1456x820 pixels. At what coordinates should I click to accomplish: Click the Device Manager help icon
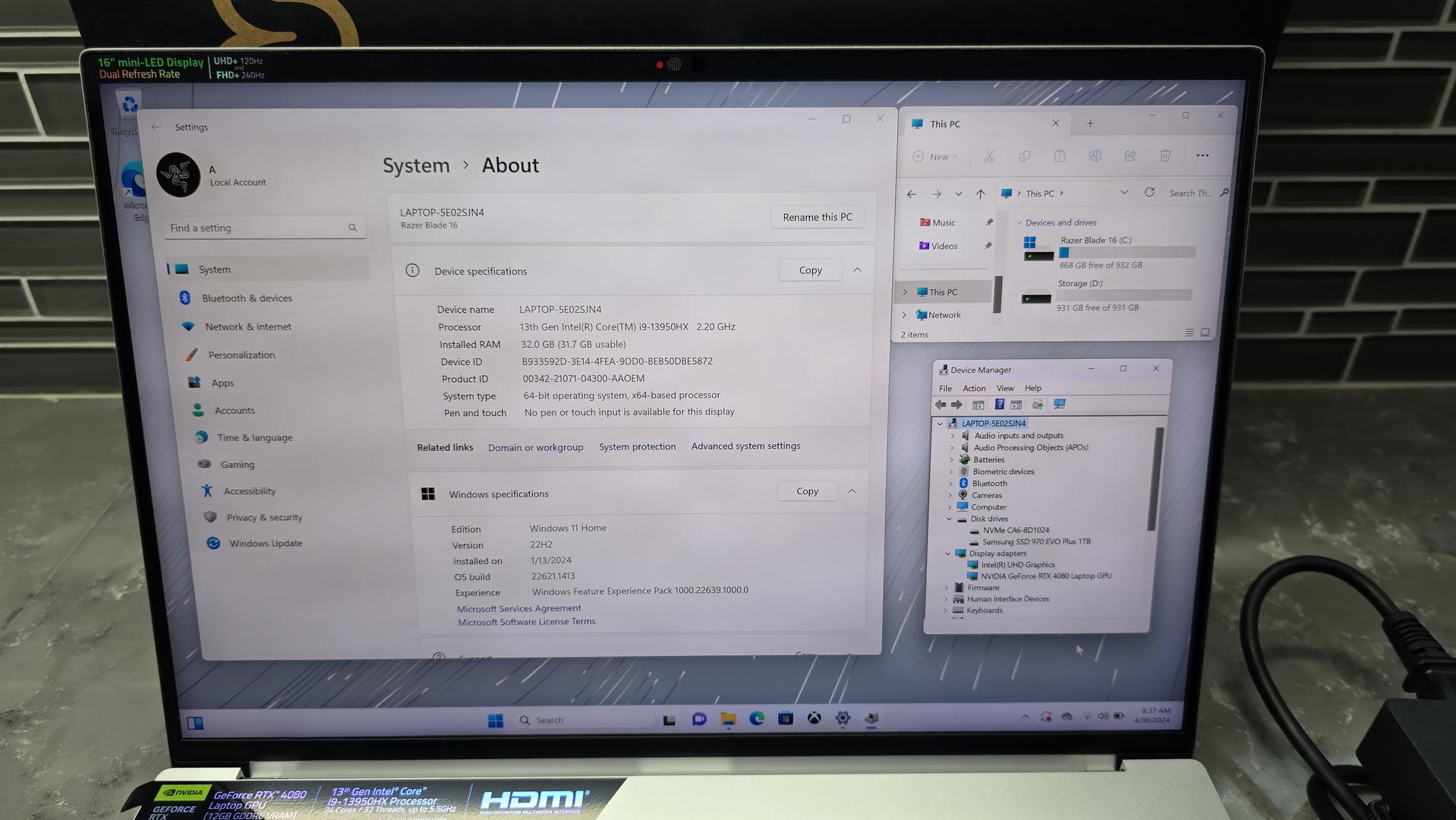(999, 405)
